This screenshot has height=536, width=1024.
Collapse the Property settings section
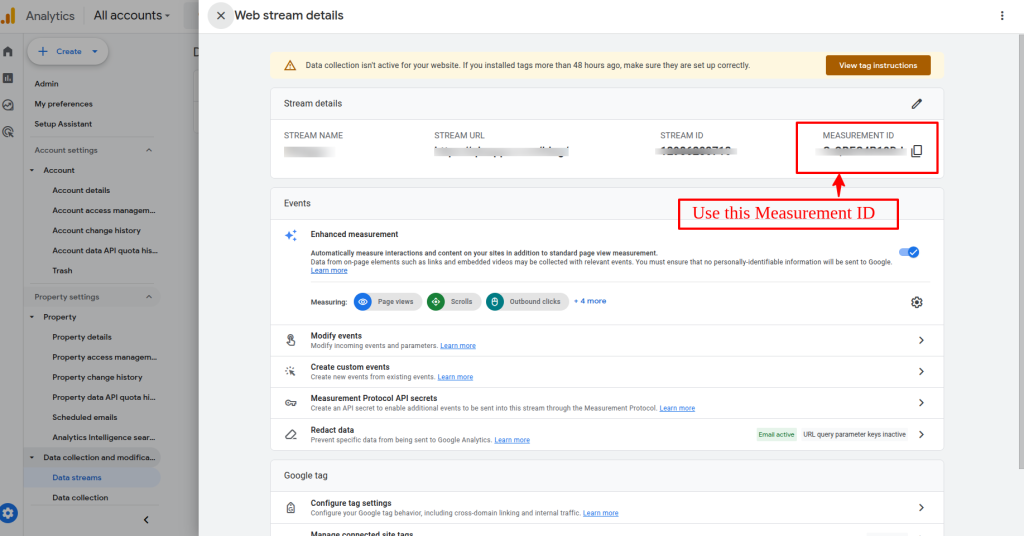click(149, 297)
